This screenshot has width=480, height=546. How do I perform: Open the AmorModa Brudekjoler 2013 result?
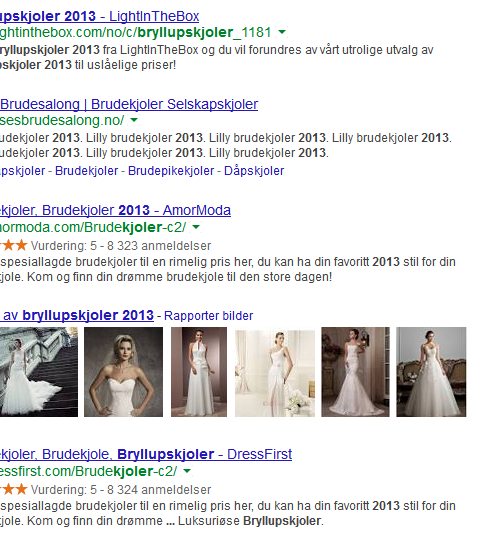115,210
